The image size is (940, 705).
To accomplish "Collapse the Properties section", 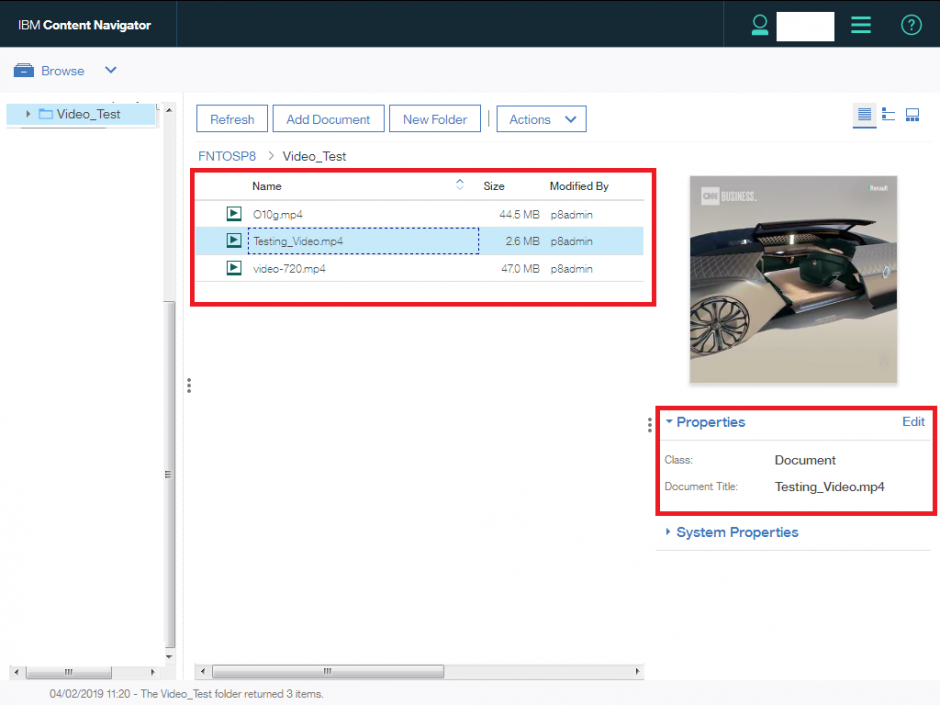I will point(669,422).
